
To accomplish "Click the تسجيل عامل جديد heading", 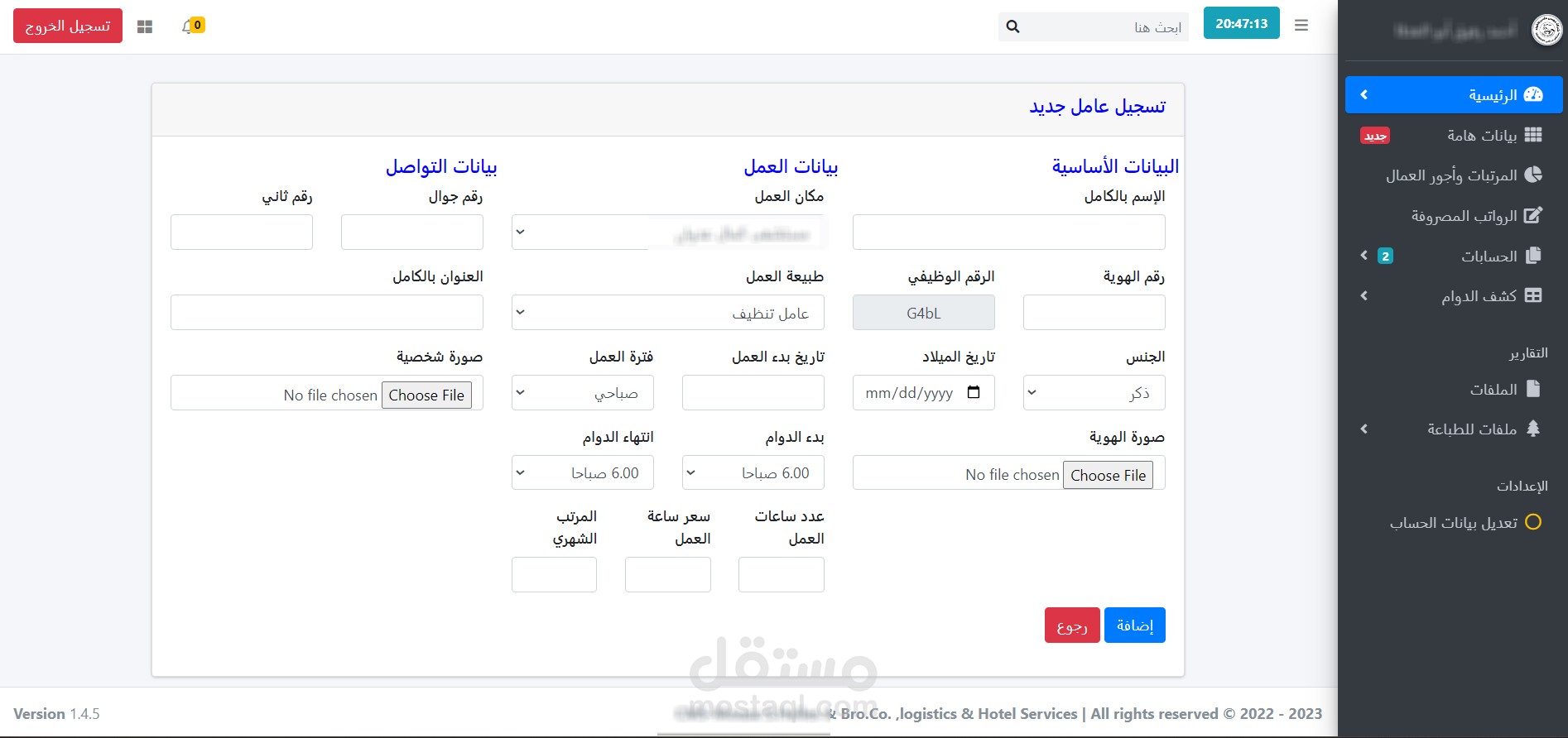I will 1098,107.
